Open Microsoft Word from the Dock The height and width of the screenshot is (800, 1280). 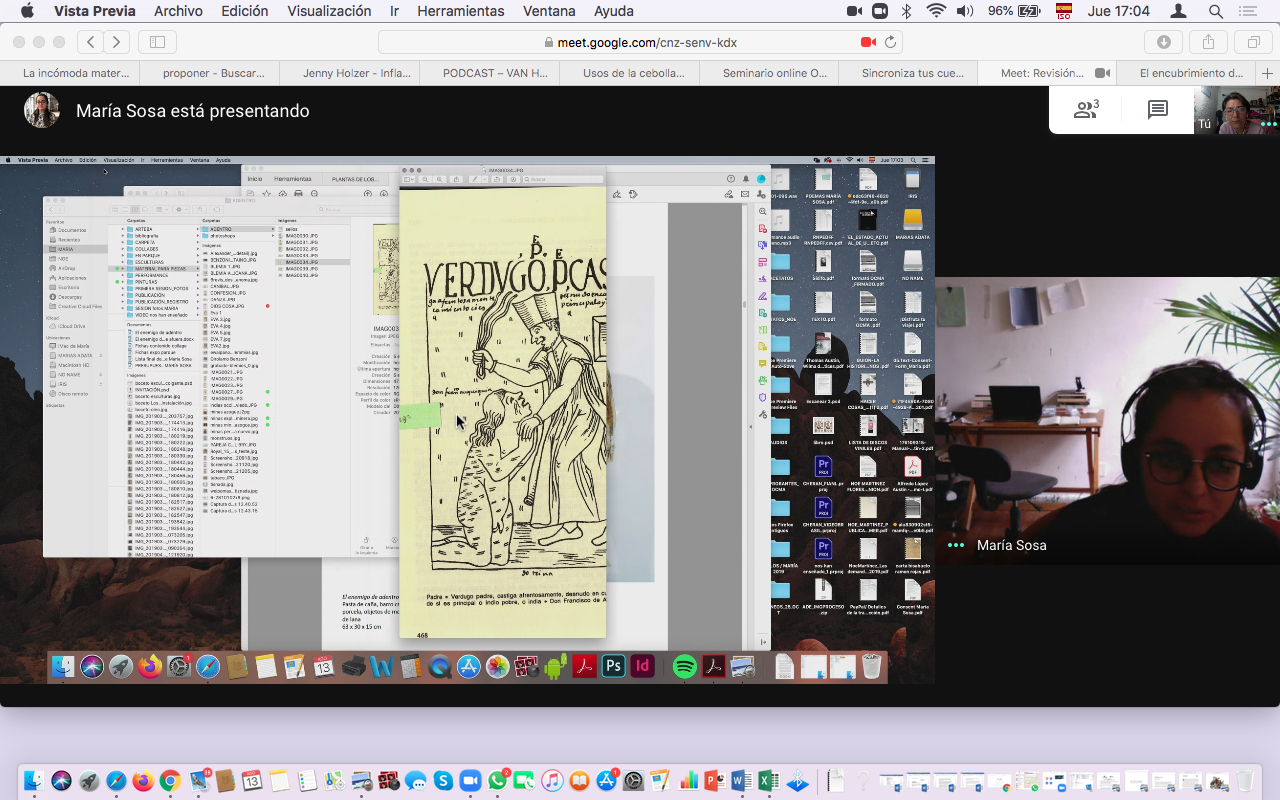(x=742, y=780)
